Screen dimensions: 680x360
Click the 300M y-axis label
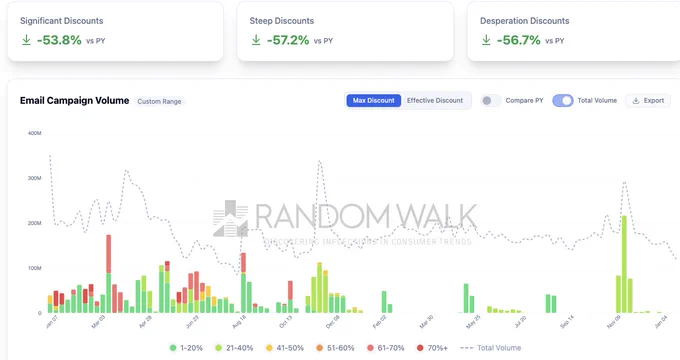[x=35, y=178]
